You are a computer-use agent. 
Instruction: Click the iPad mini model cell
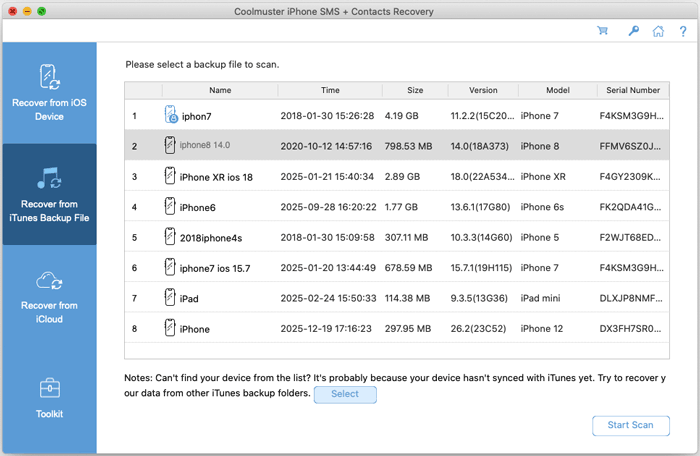click(x=540, y=298)
